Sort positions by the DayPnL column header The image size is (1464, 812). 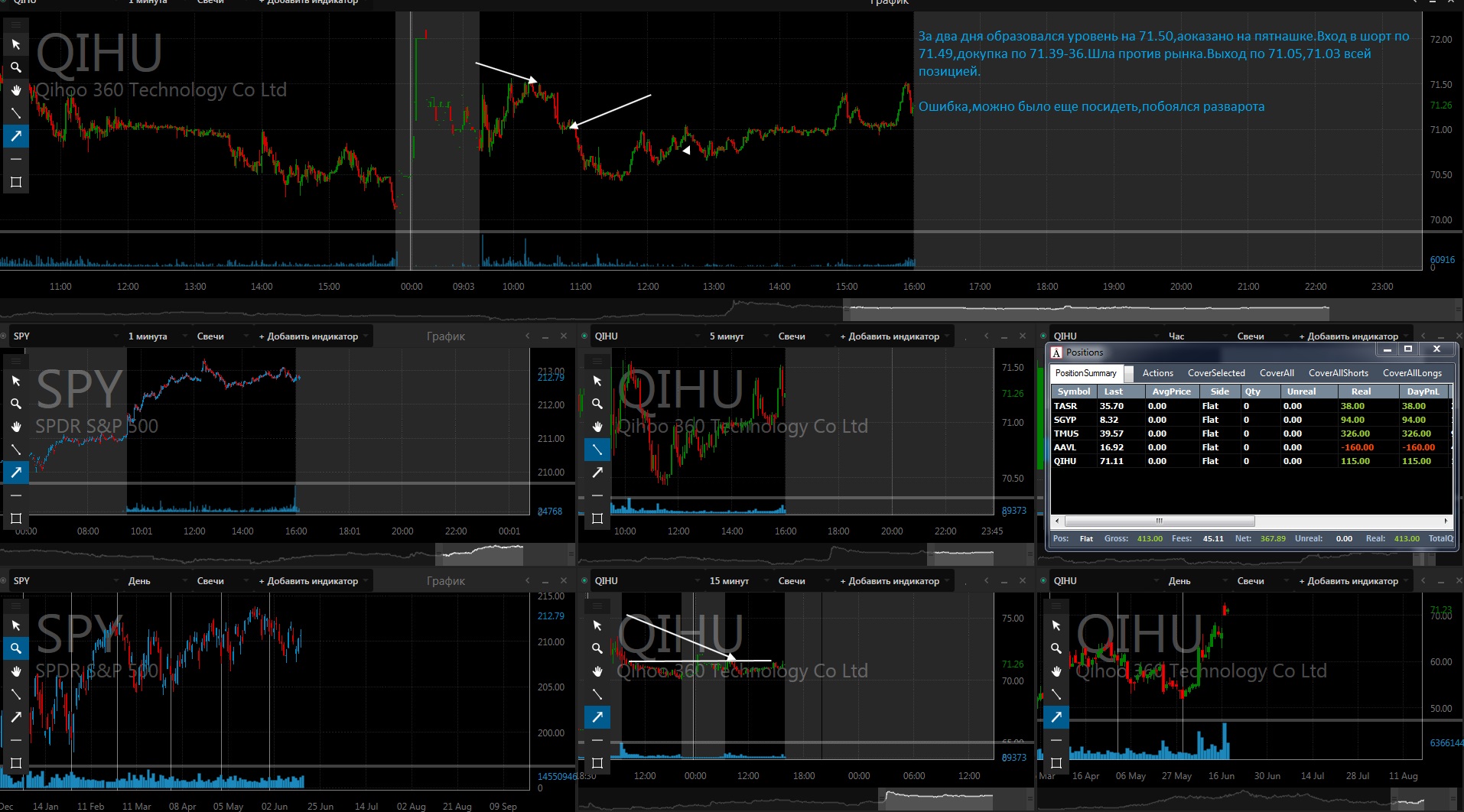1422,391
